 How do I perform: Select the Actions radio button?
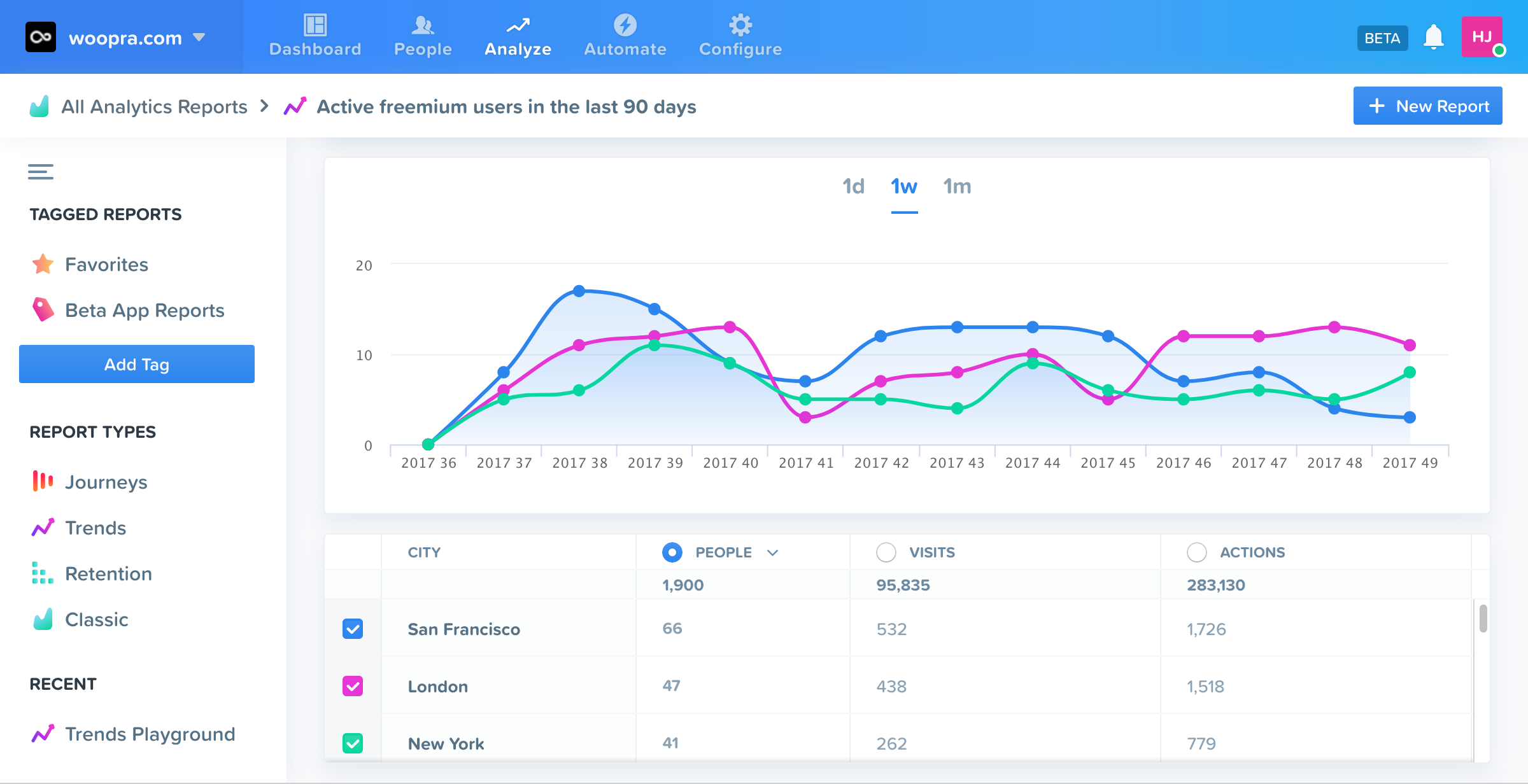coord(1196,552)
